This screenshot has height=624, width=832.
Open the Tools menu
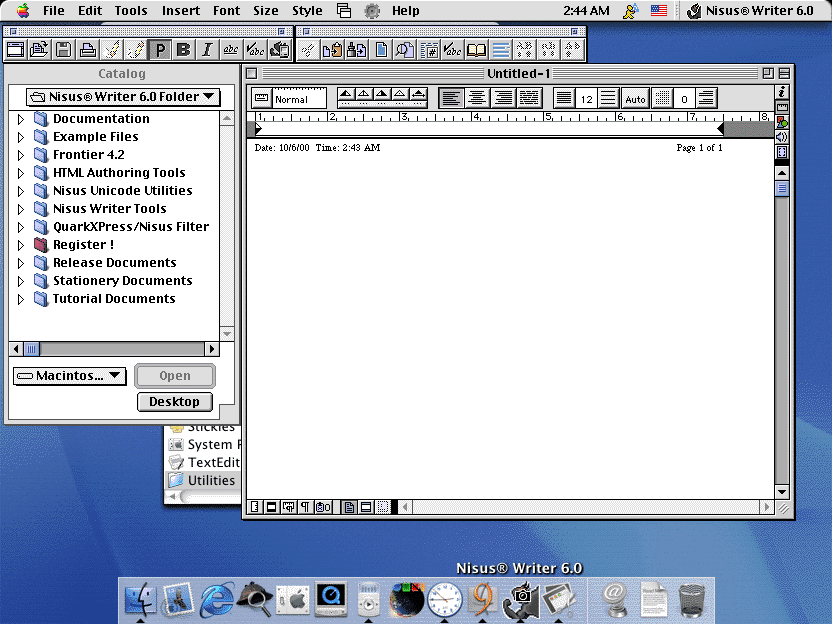(131, 11)
